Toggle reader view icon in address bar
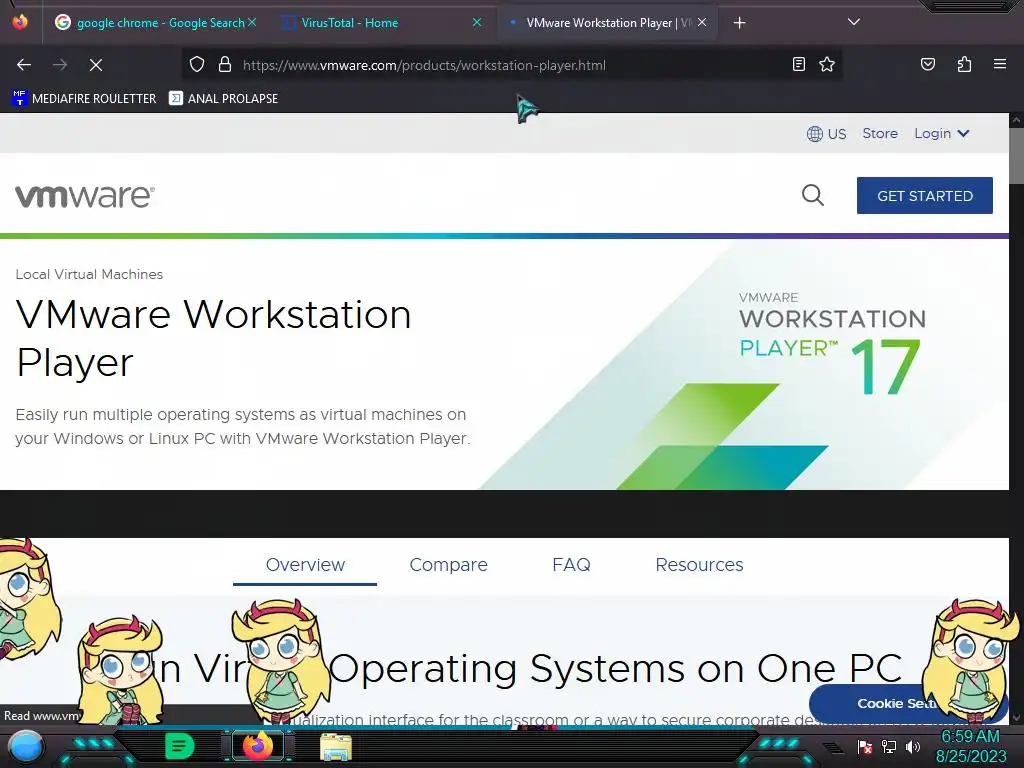 (798, 64)
